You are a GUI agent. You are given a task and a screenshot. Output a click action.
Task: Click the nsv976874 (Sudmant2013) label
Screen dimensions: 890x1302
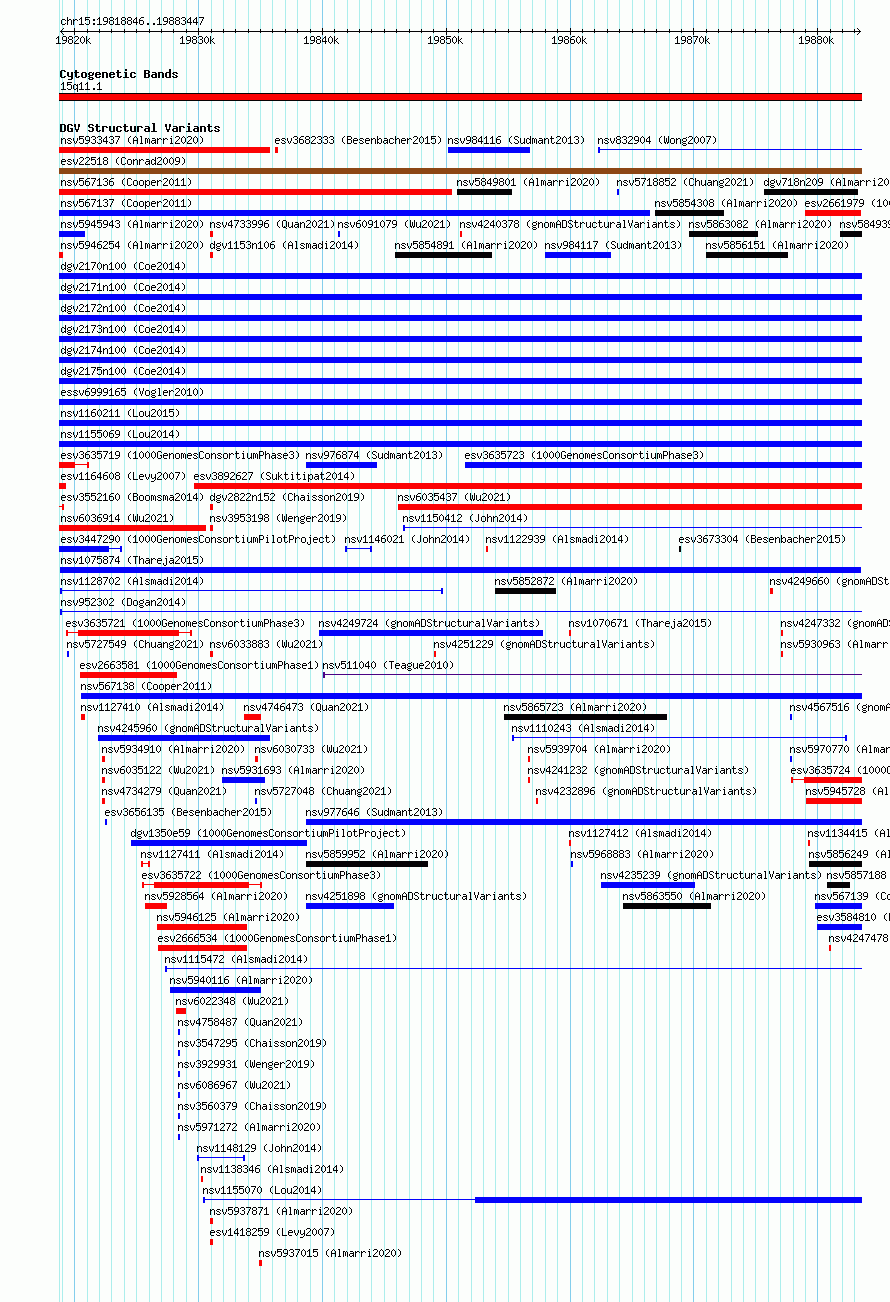[374, 455]
